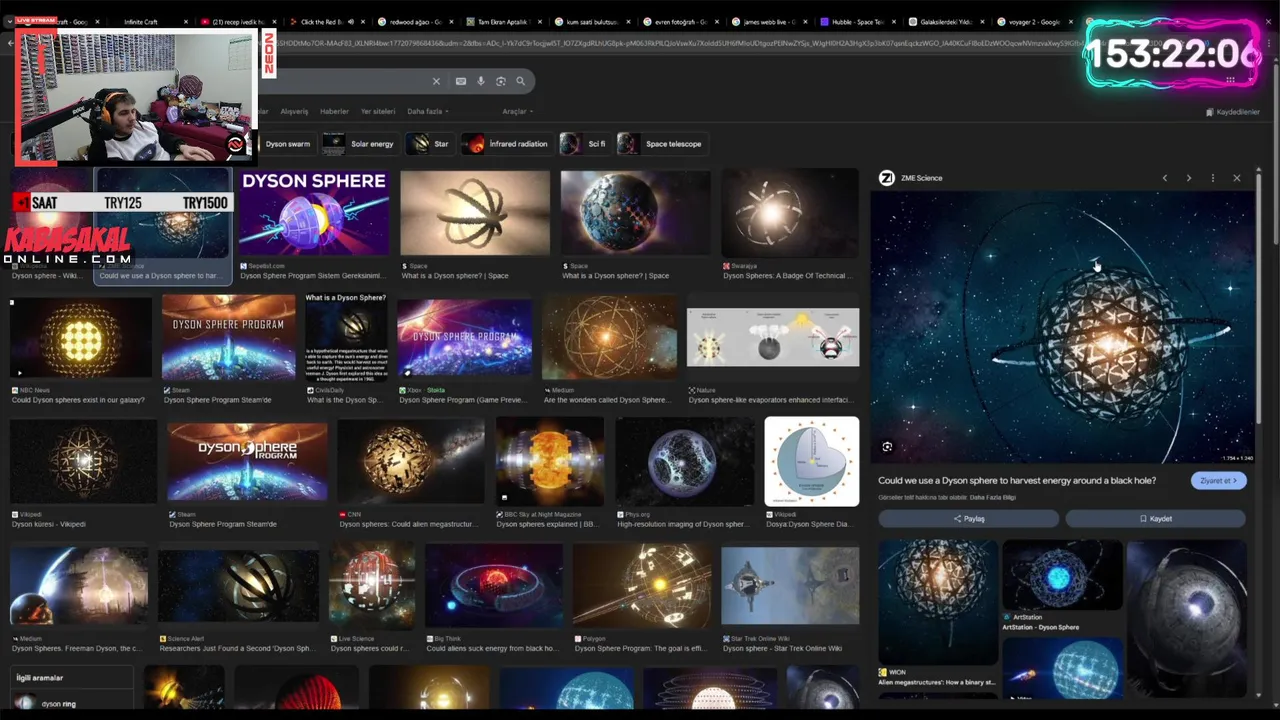Open Xbox Dyson Sphere Program Game Preview thumbnail
Image resolution: width=1280 pixels, height=720 pixels.
pyautogui.click(x=465, y=338)
